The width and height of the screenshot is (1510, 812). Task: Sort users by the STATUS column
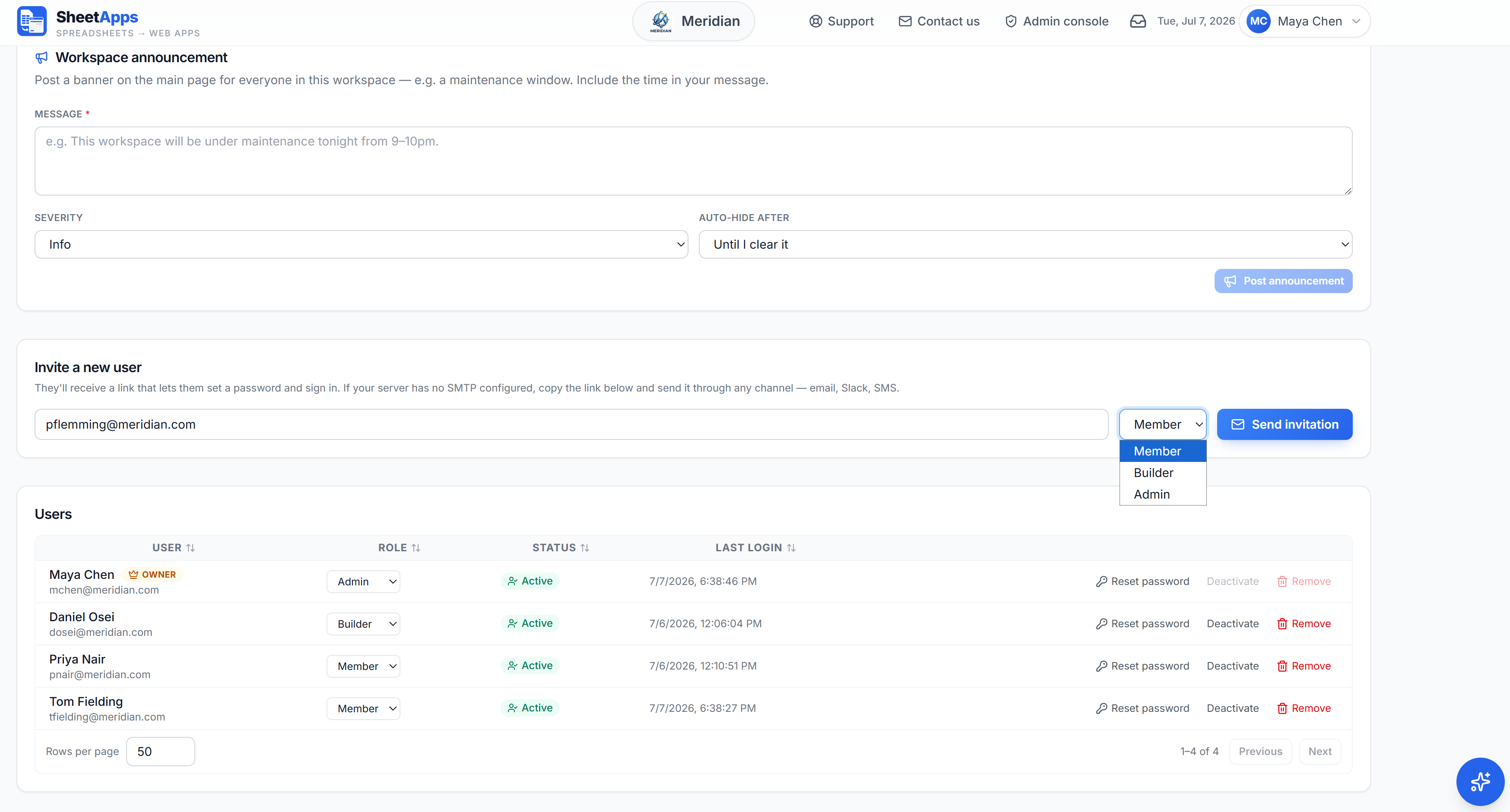click(x=560, y=548)
